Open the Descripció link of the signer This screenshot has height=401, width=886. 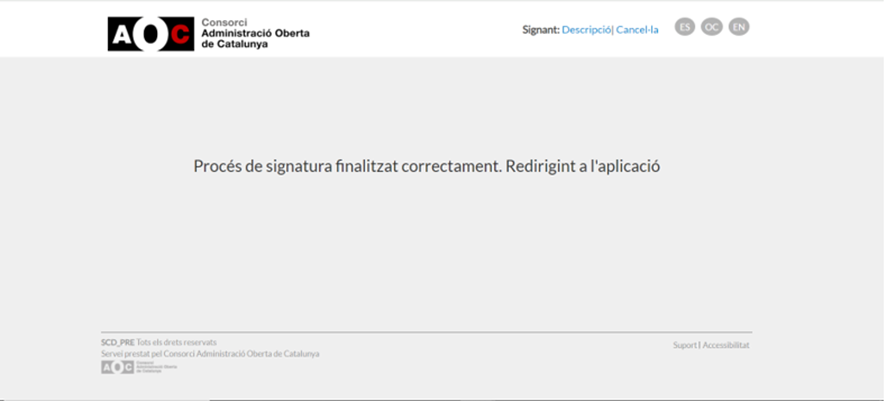(x=586, y=30)
